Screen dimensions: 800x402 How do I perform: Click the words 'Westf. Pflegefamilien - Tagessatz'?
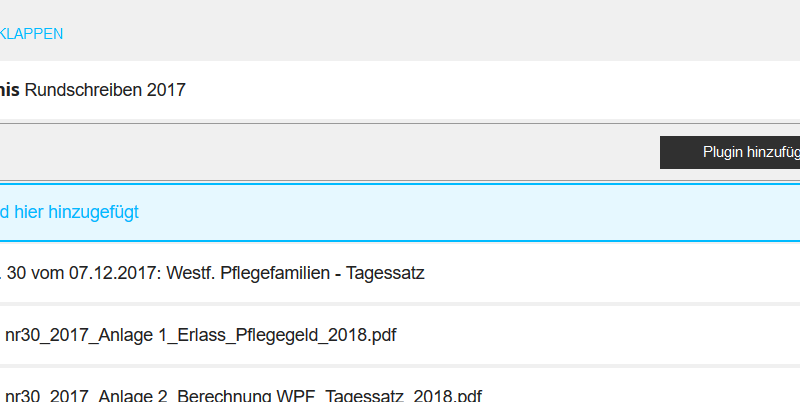click(x=295, y=273)
